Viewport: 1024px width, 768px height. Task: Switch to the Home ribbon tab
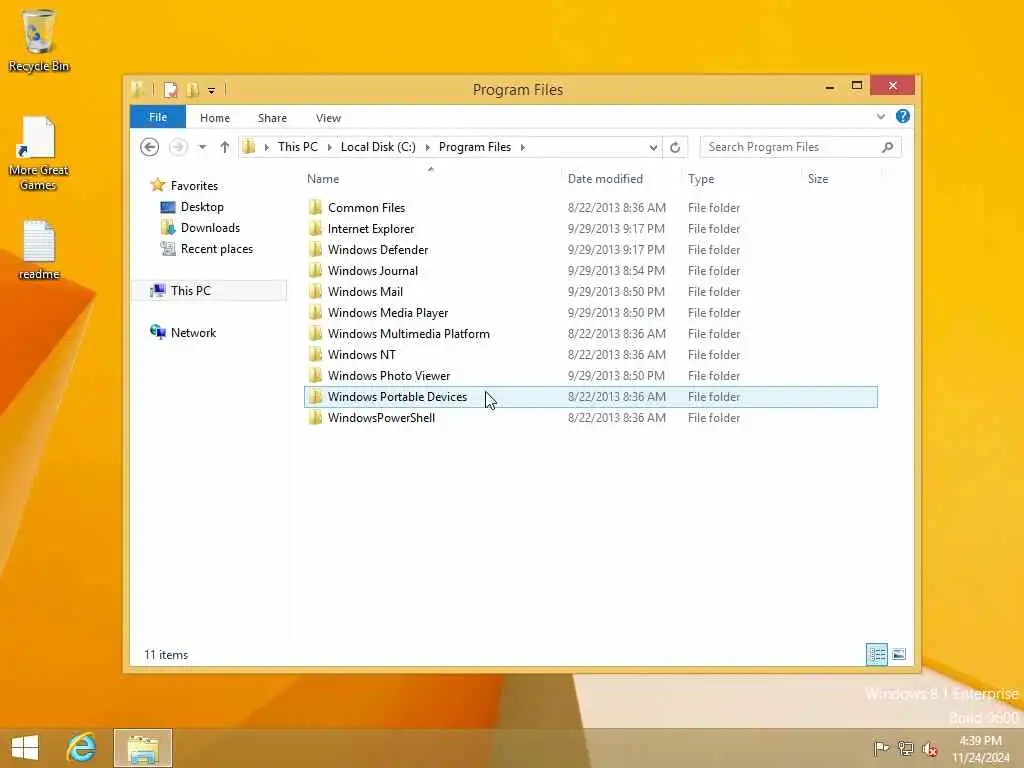(215, 118)
